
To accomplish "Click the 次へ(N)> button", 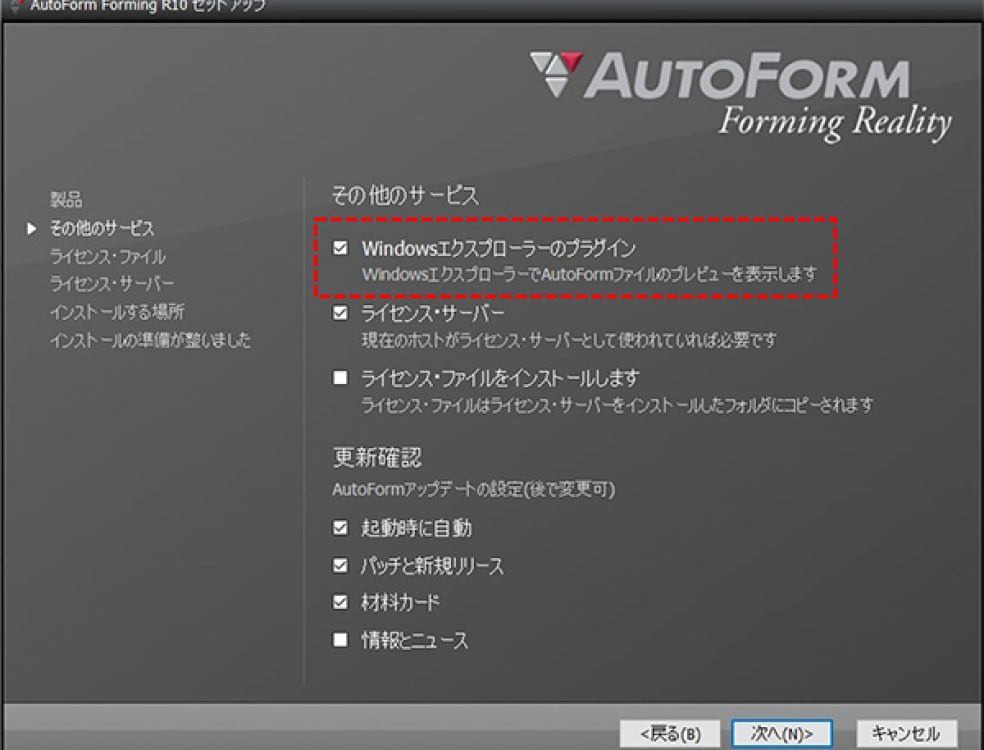I will [782, 733].
